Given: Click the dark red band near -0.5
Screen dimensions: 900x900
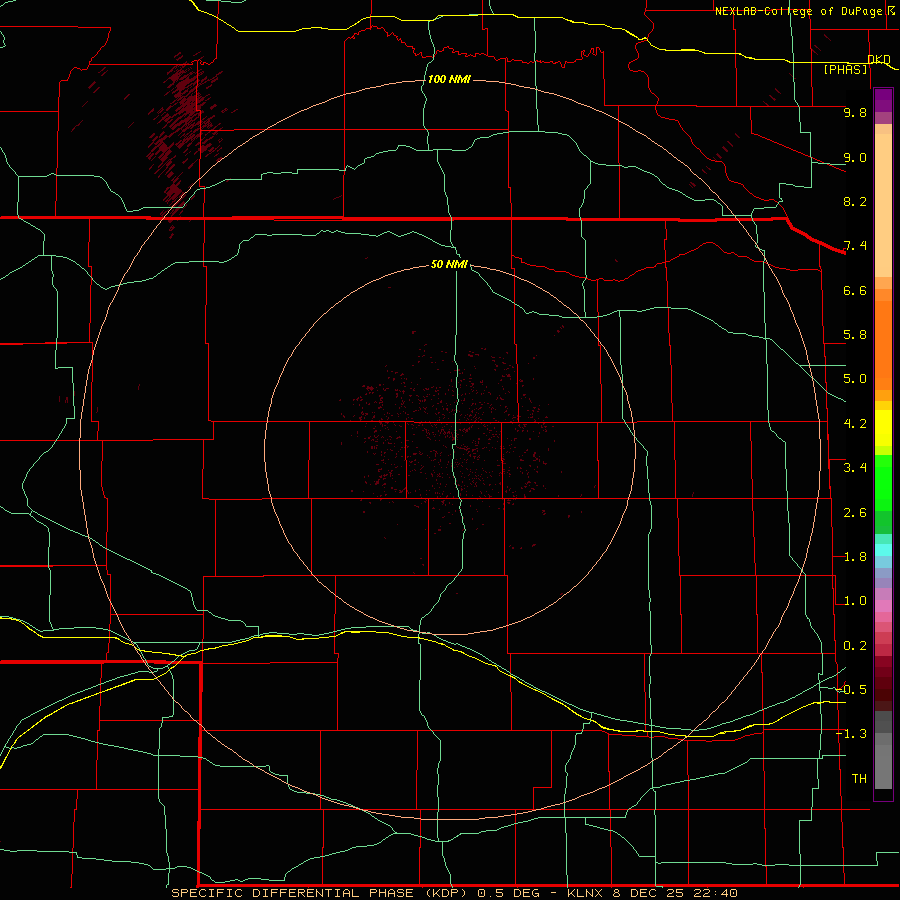Looking at the screenshot, I should click(x=883, y=690).
